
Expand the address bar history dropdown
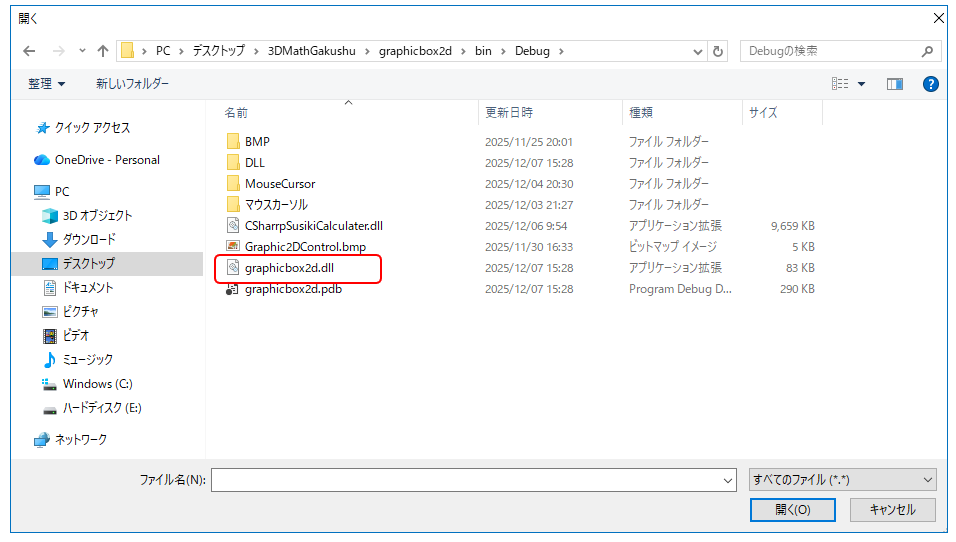coord(698,51)
